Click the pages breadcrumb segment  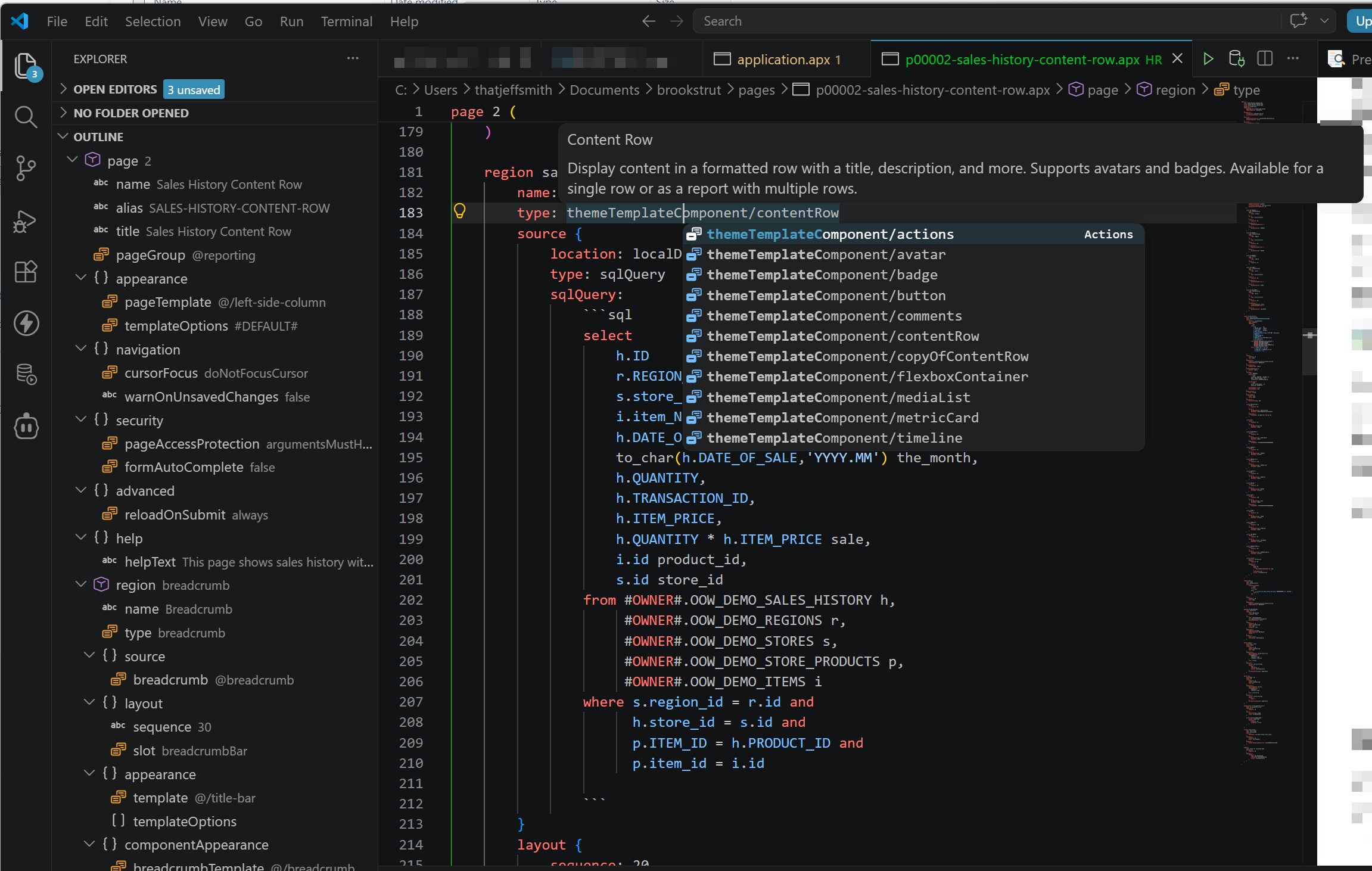[757, 90]
